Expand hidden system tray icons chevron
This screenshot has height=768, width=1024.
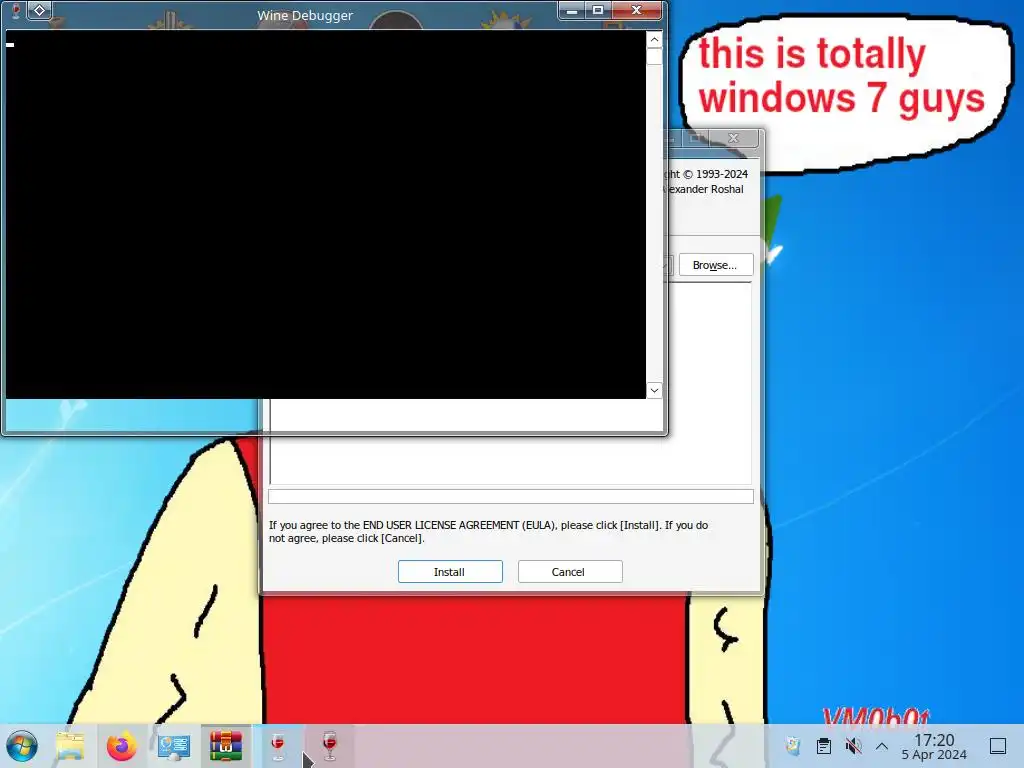click(882, 746)
